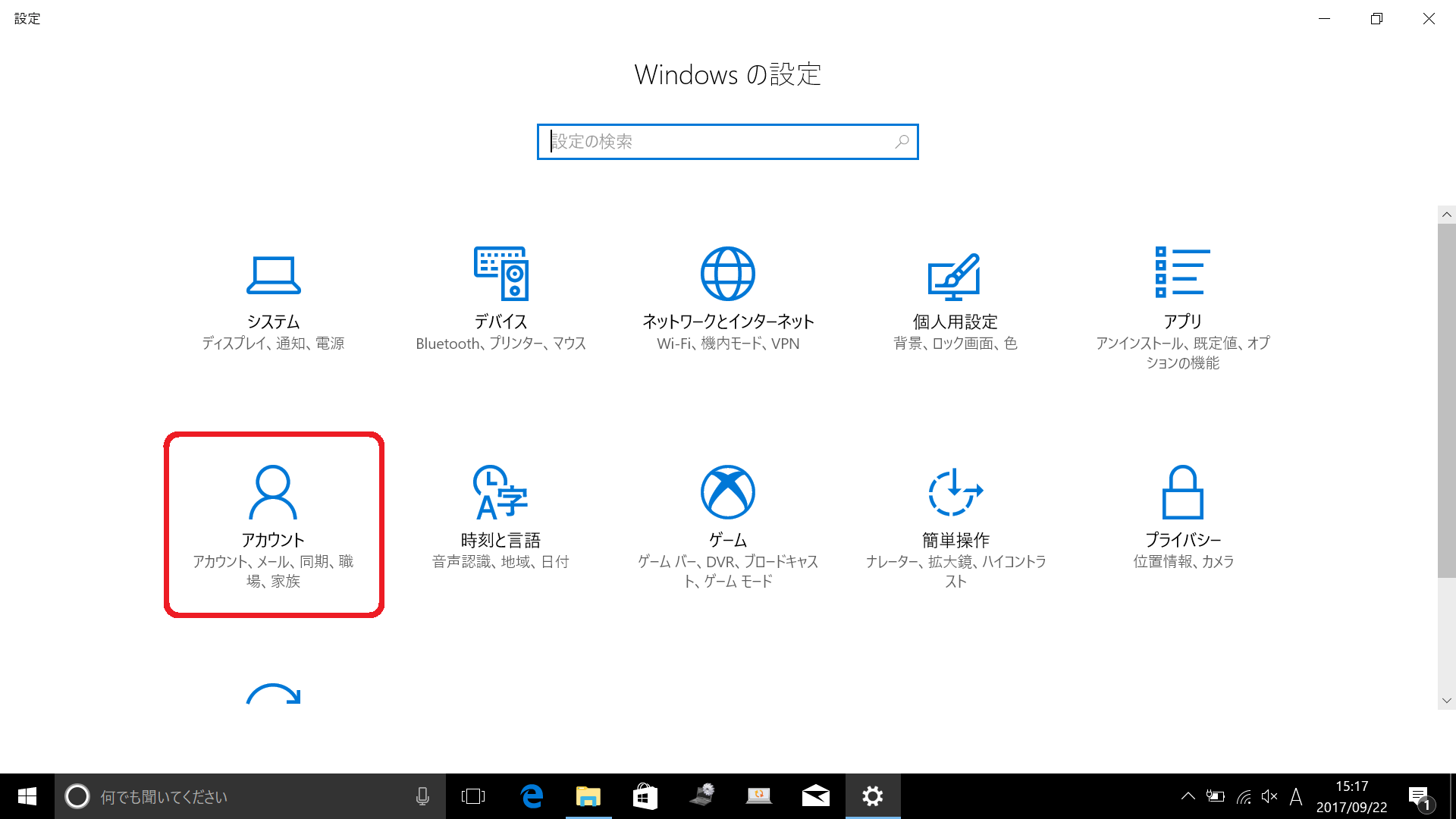Launch Microsoft Edge from taskbar
The width and height of the screenshot is (1456, 819).
click(532, 796)
